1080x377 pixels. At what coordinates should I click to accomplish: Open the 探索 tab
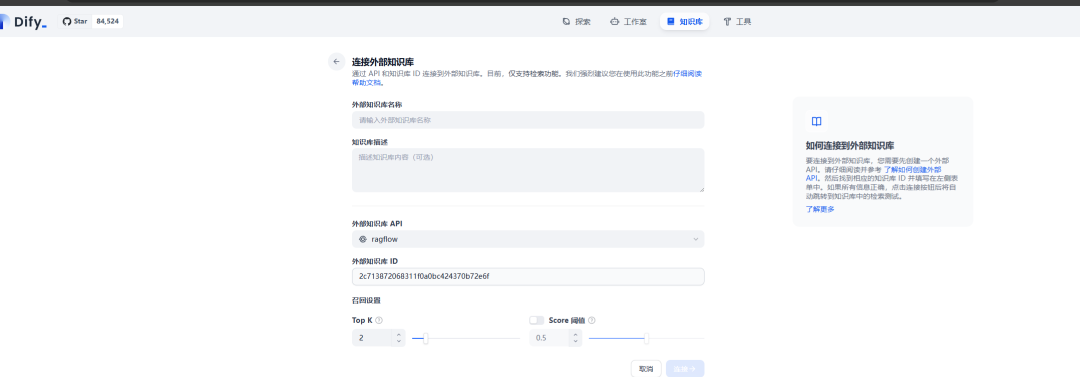click(577, 21)
